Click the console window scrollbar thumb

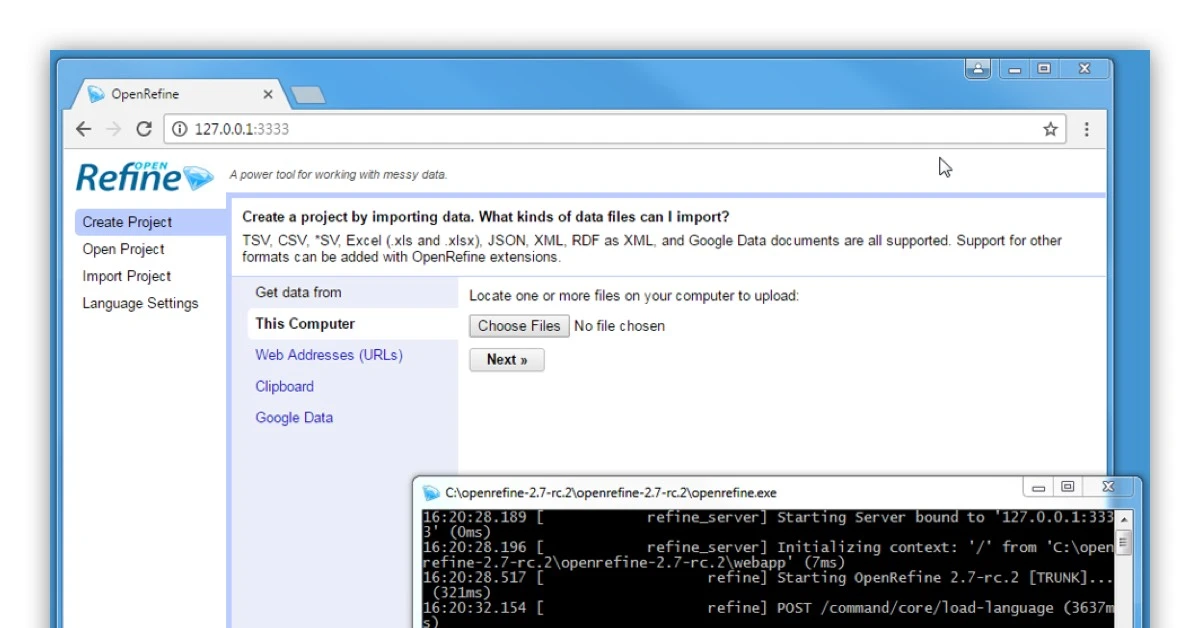(x=1124, y=543)
